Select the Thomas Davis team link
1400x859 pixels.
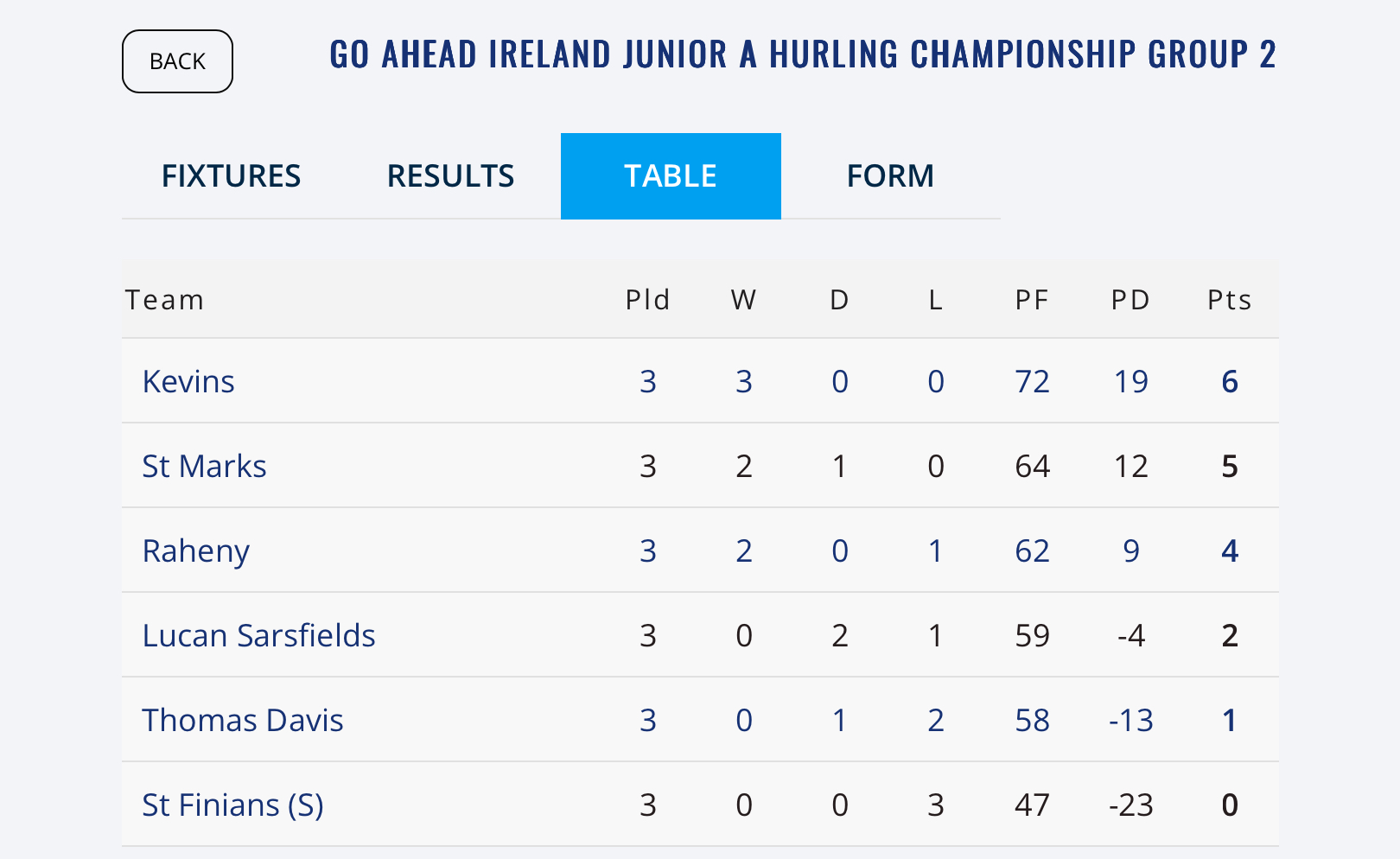click(243, 720)
